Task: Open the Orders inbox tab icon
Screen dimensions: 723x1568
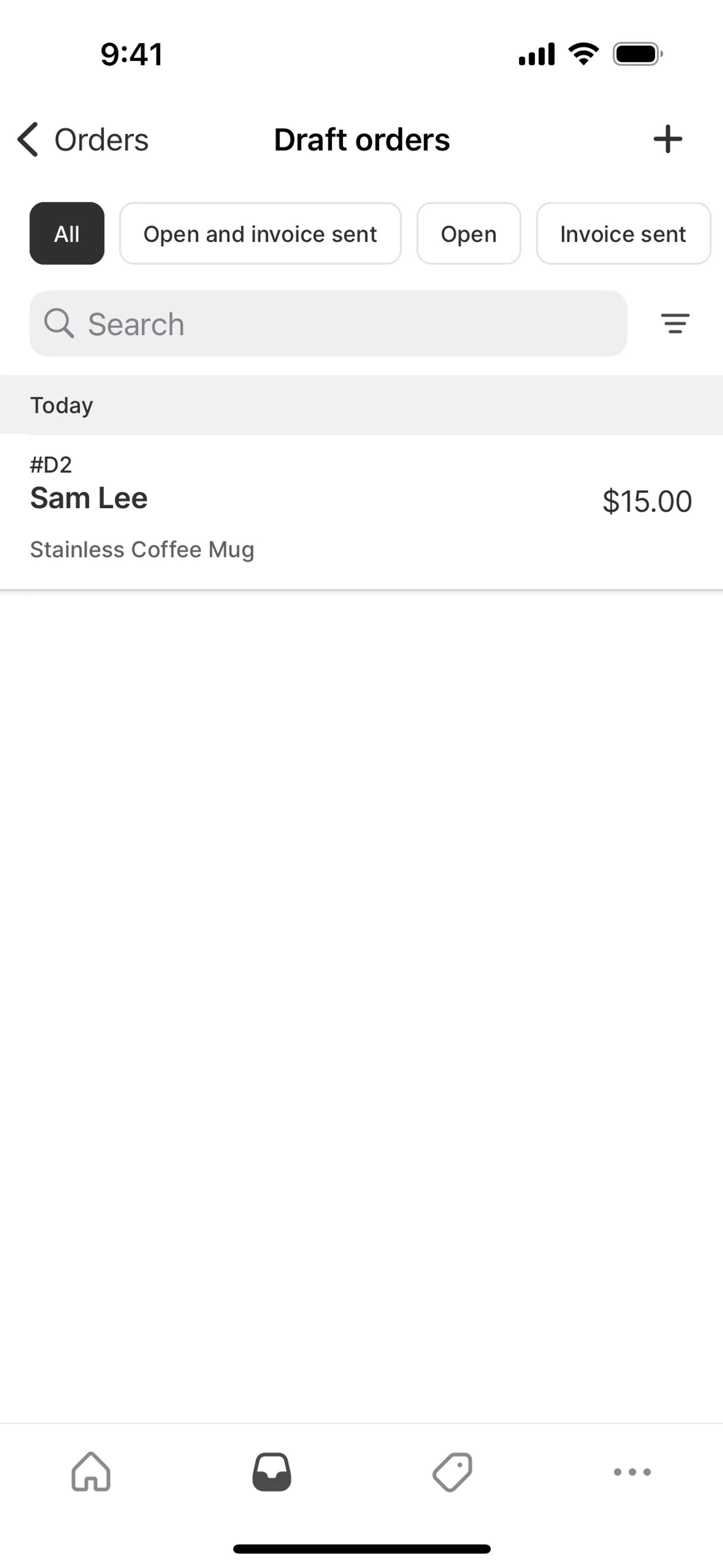Action: 272,1472
